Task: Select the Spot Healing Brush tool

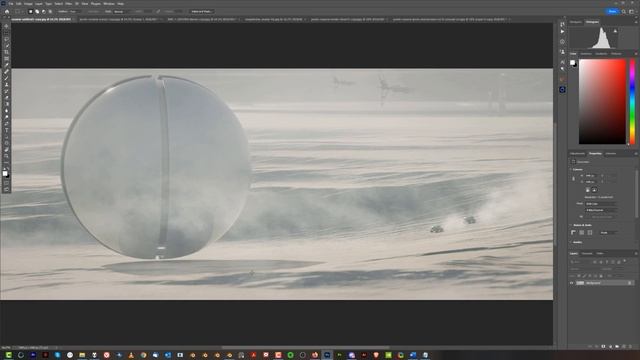Action: tap(6, 72)
